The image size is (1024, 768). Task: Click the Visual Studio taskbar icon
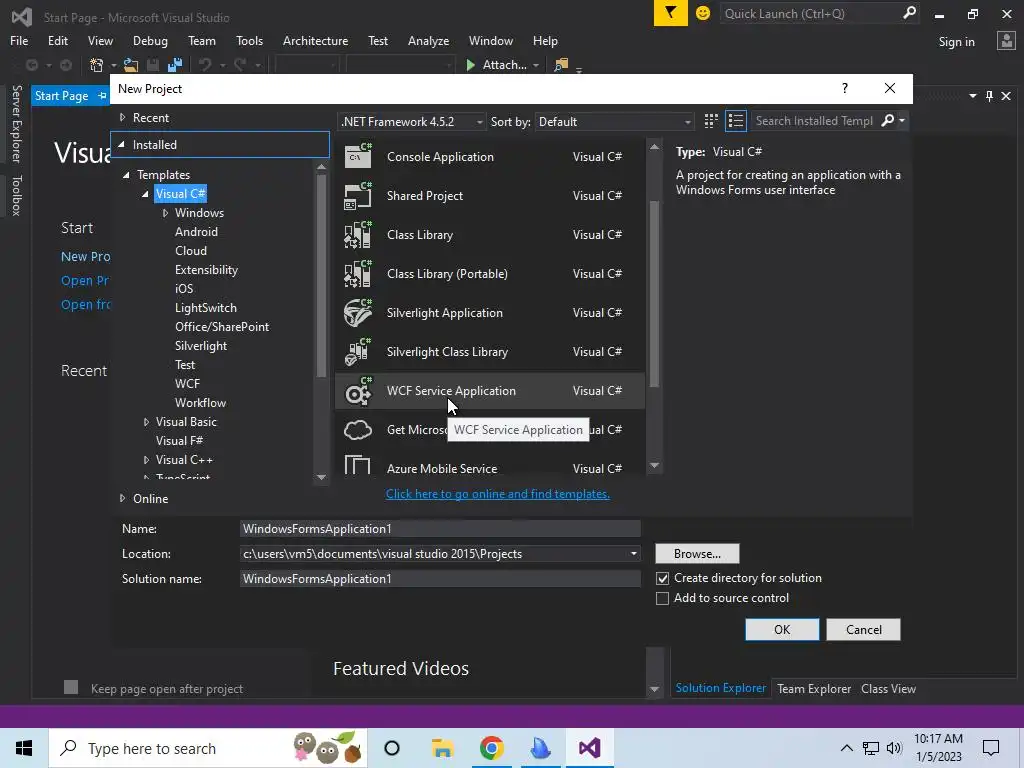(589, 748)
